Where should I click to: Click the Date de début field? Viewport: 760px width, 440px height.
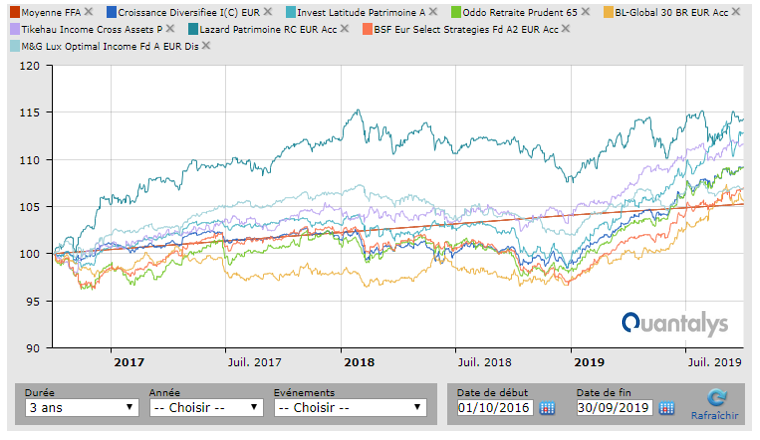coord(495,408)
